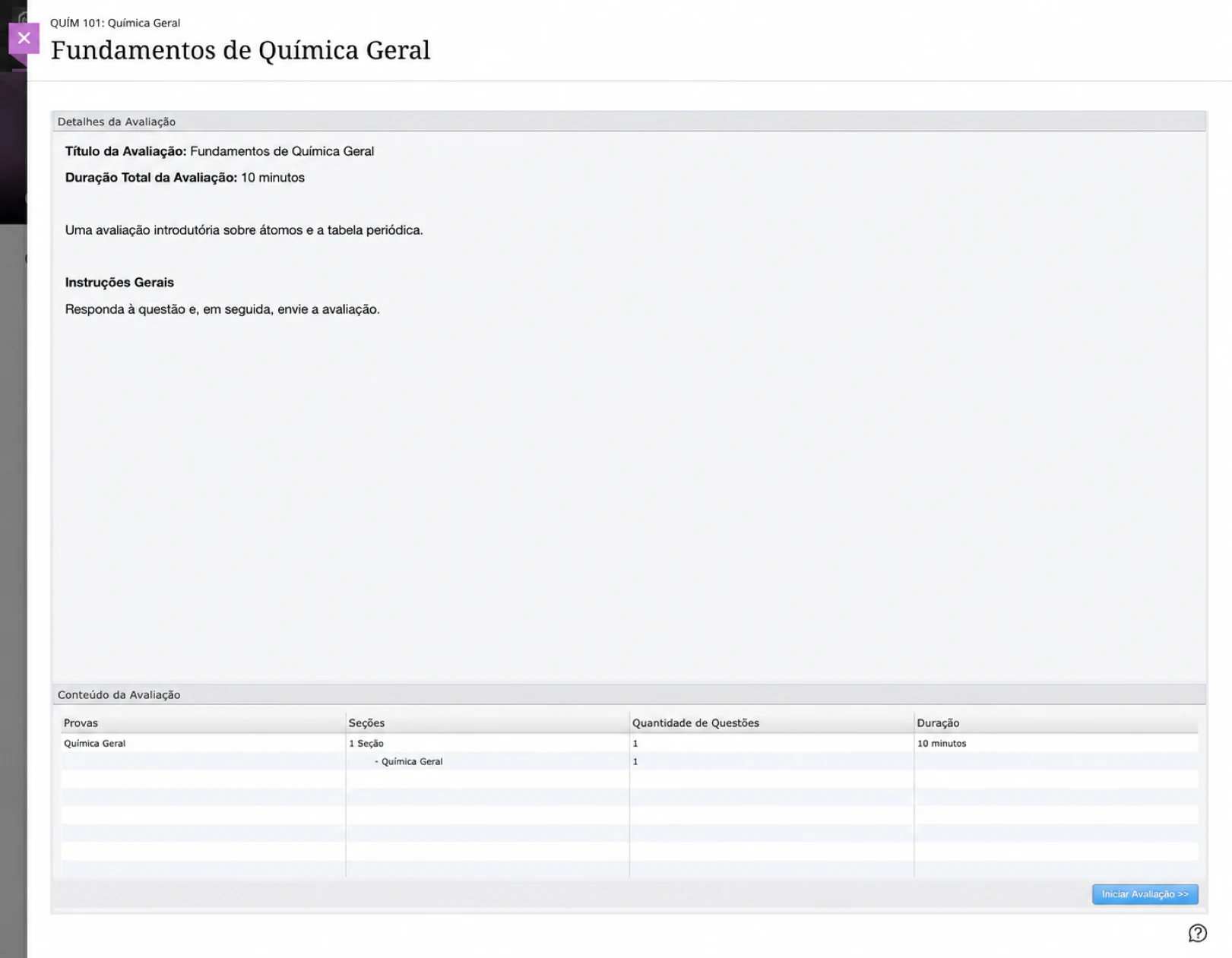Close the assessment panel with the purple X
Screen dimensions: 1232x958
coord(24,38)
